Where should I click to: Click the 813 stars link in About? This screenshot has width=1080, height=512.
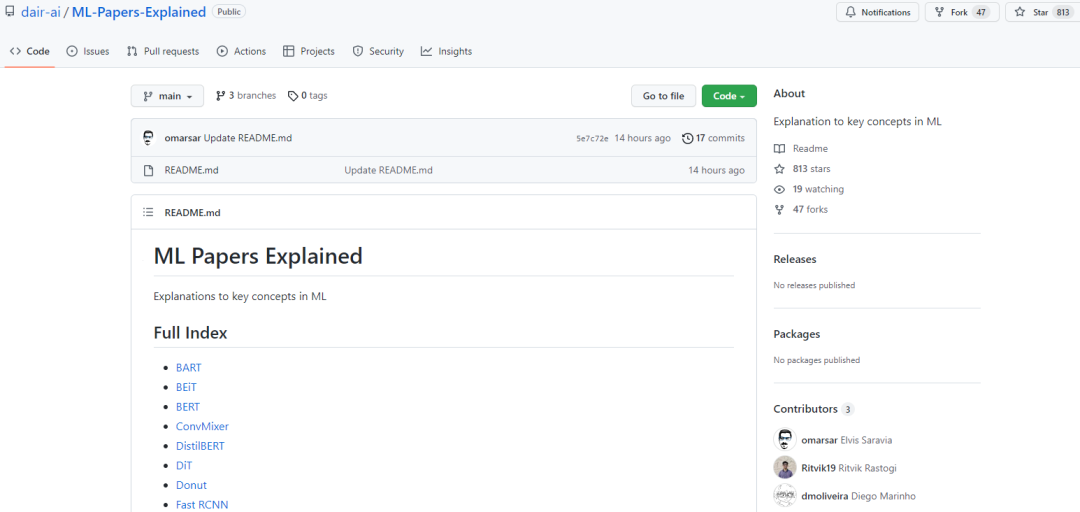(811, 169)
